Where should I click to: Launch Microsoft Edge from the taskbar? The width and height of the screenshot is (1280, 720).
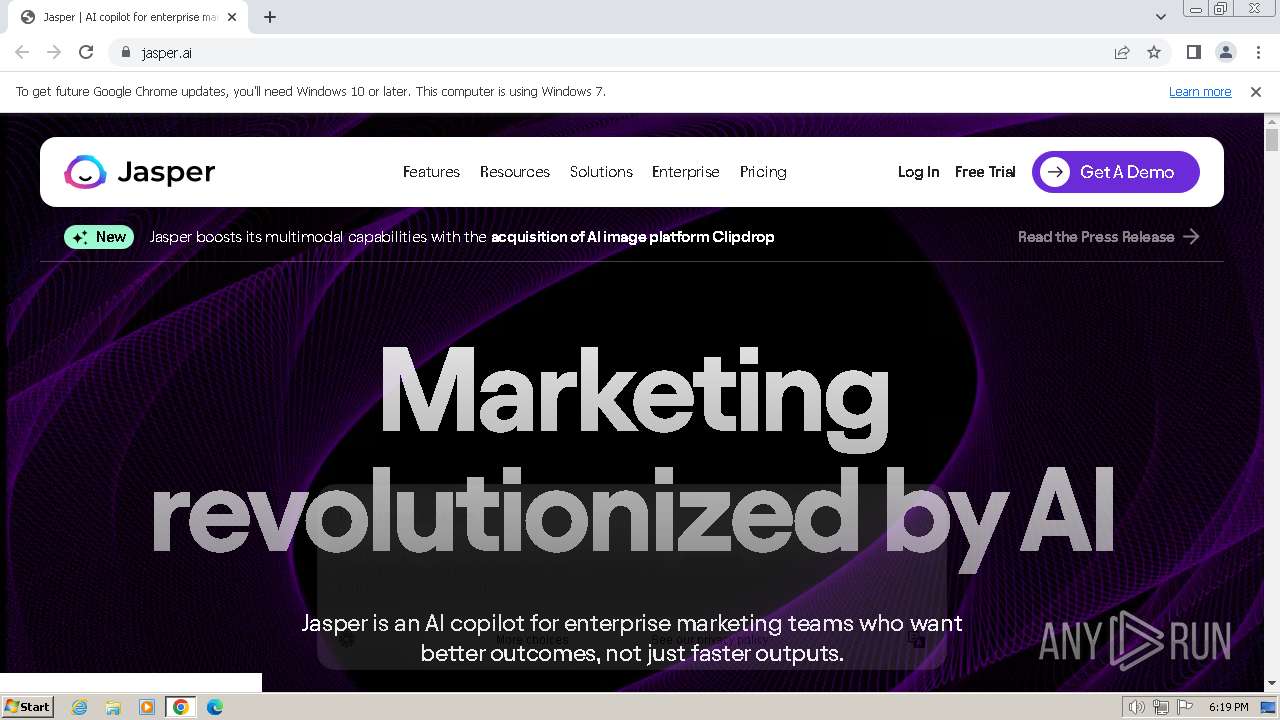[215, 707]
